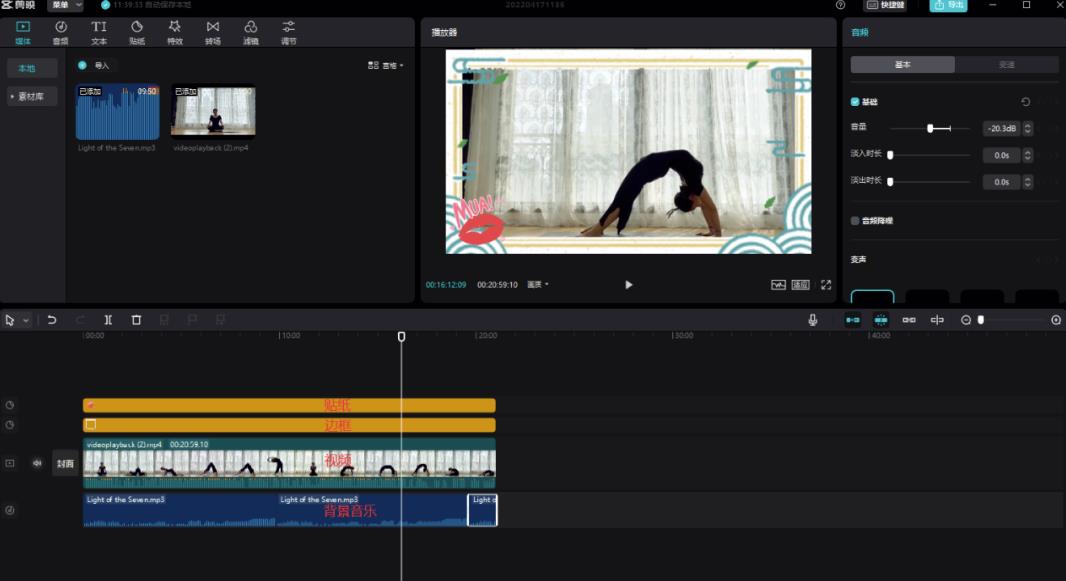
Task: Click the 音量 volume slider handle
Action: (x=930, y=128)
